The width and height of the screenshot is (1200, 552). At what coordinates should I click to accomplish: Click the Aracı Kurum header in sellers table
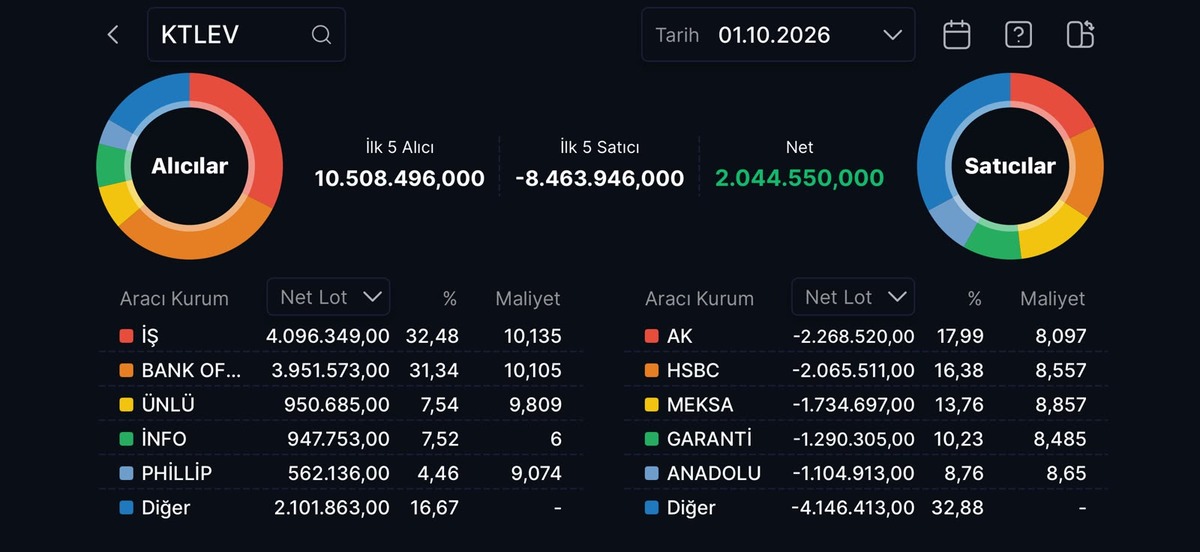(x=699, y=298)
